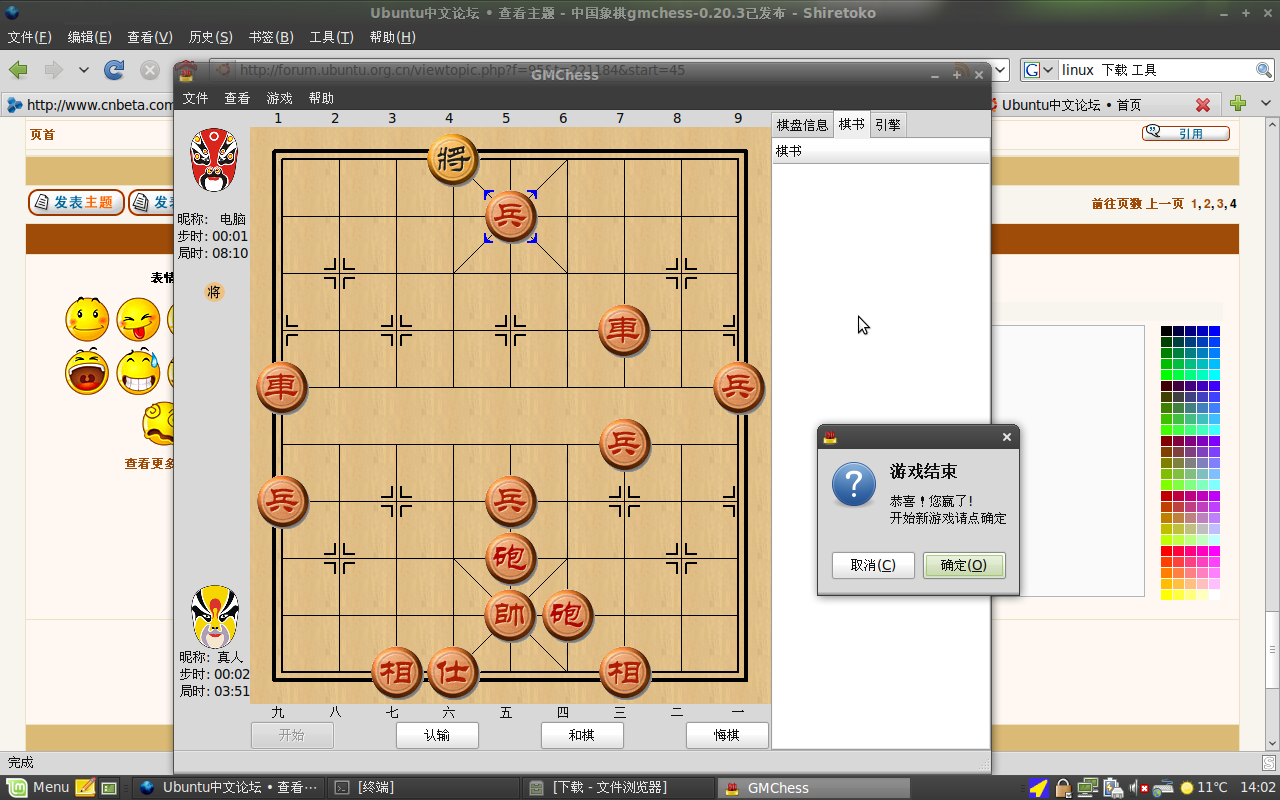Click the computer player's opera mask avatar

click(214, 159)
